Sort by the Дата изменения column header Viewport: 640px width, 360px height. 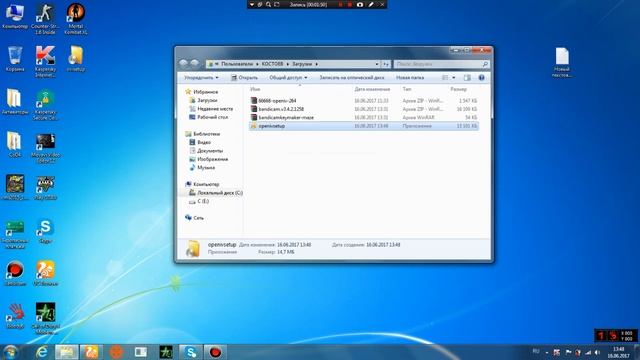[372, 89]
